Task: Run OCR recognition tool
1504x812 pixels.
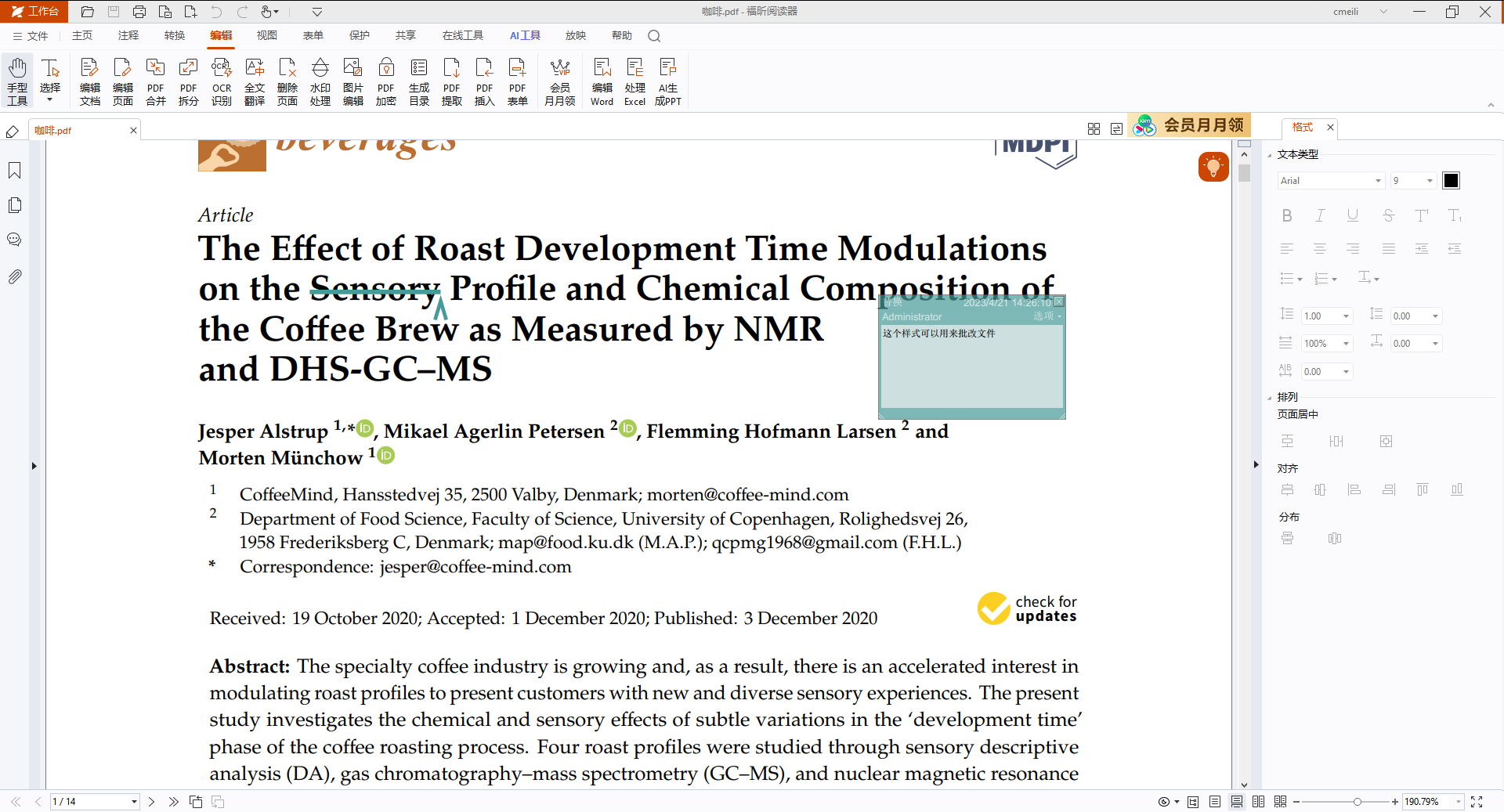Action: coord(222,81)
